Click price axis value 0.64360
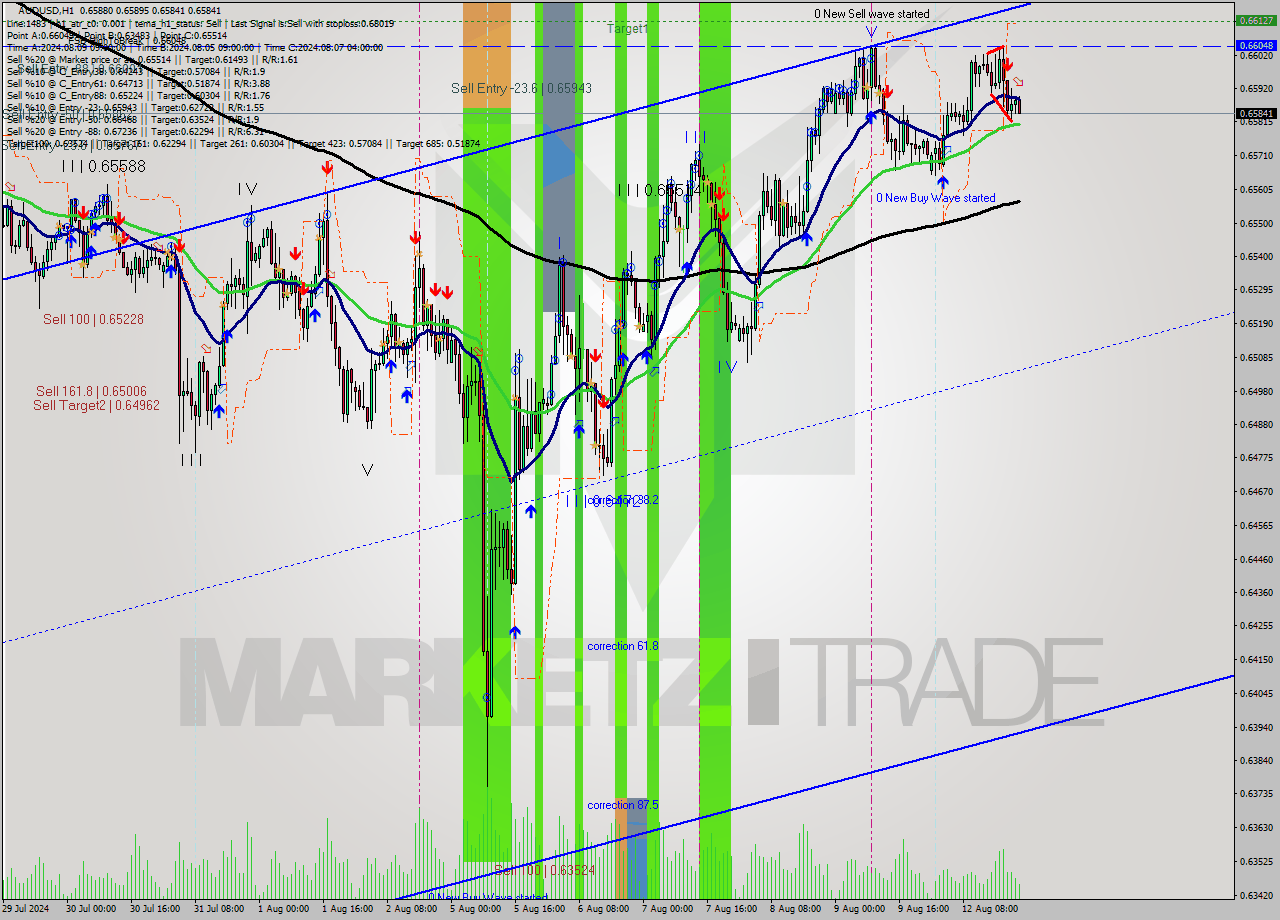This screenshot has width=1280, height=920. pos(1255,592)
